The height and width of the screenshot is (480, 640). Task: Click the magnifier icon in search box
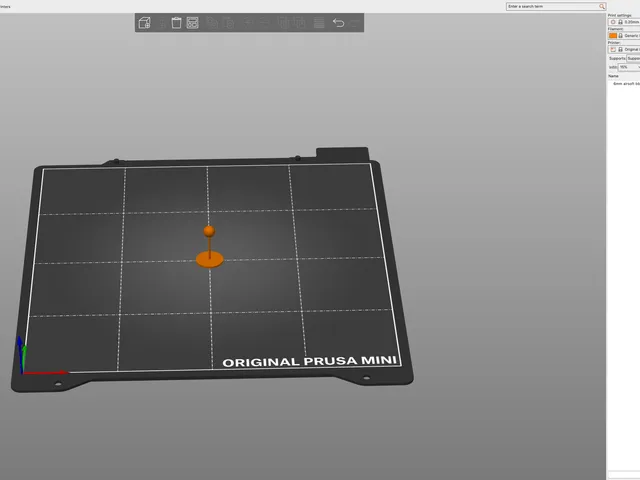(602, 6)
